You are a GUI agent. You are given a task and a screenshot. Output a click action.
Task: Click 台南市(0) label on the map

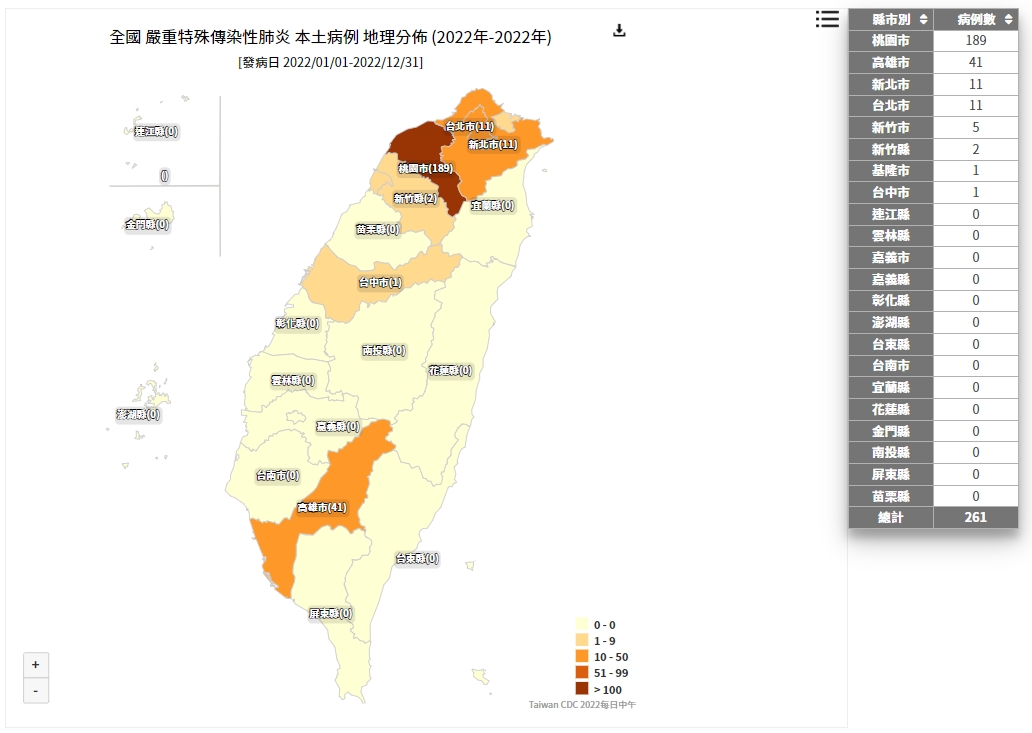click(278, 475)
